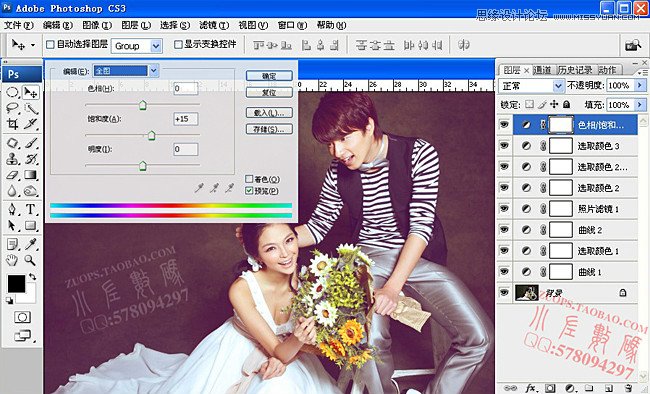
Task: Toggle Quick Mask mode
Action: click(x=22, y=318)
